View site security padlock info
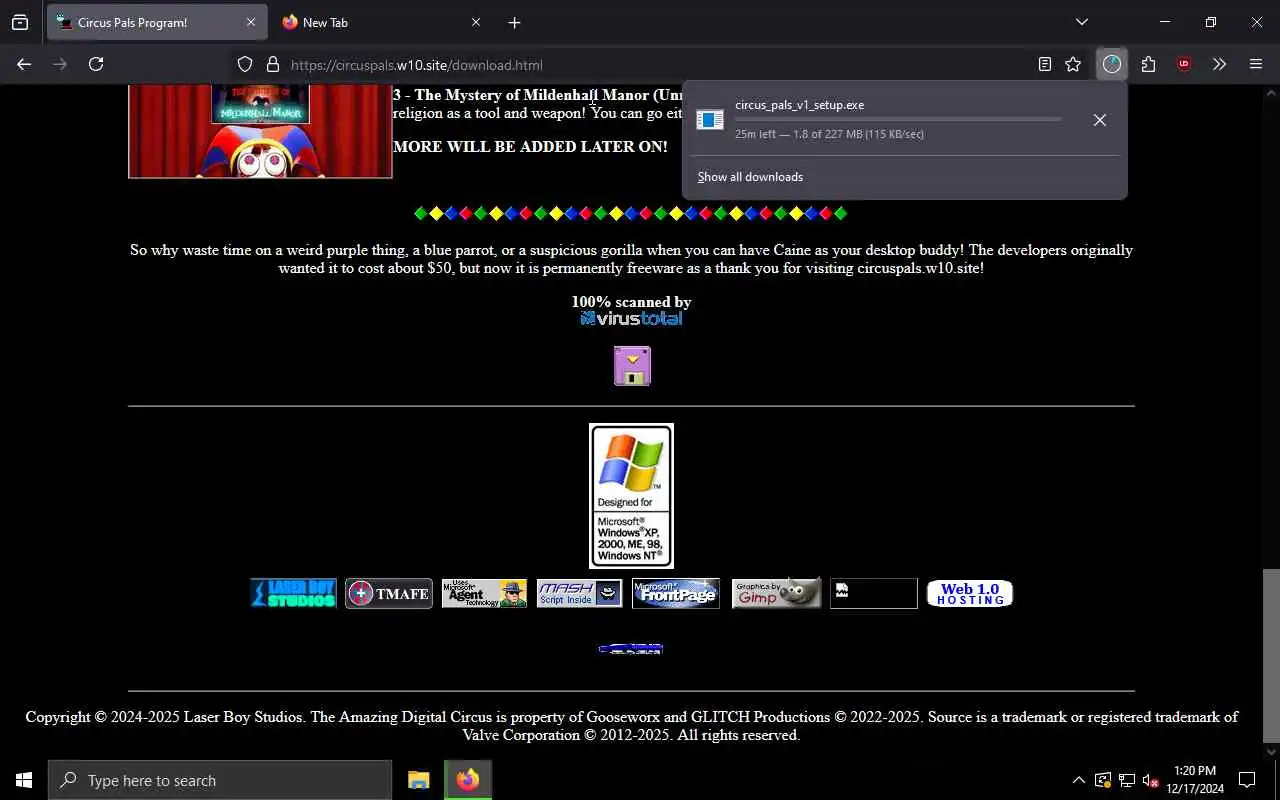Viewport: 1280px width, 800px height. (272, 65)
